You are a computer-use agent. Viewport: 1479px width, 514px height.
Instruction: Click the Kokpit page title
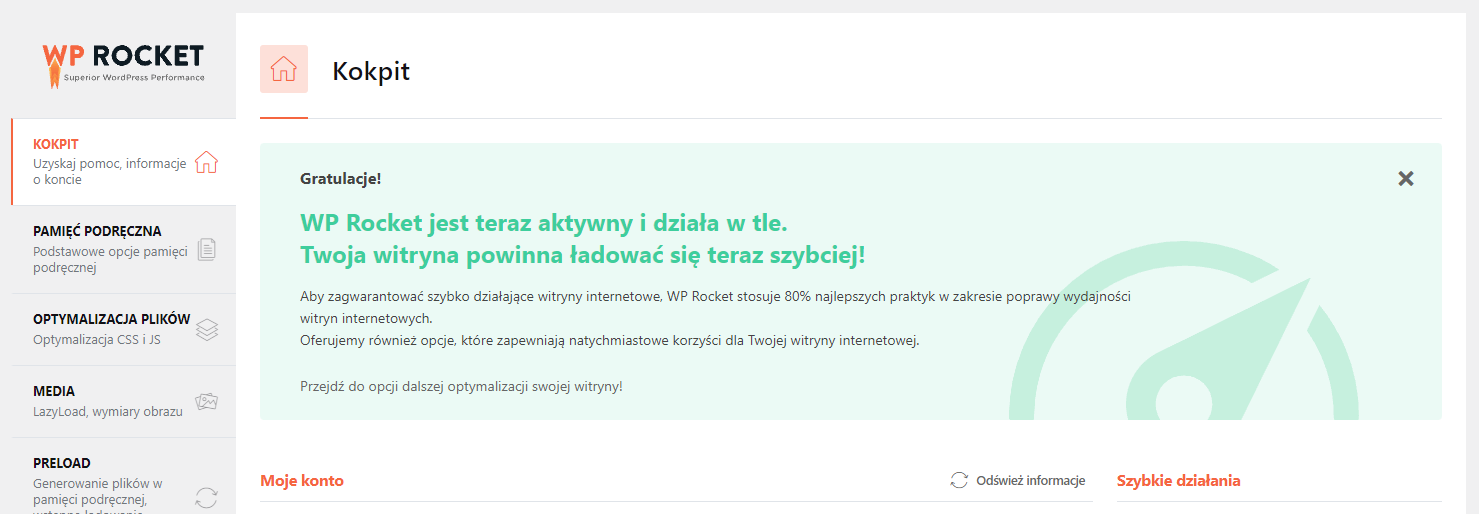click(371, 72)
